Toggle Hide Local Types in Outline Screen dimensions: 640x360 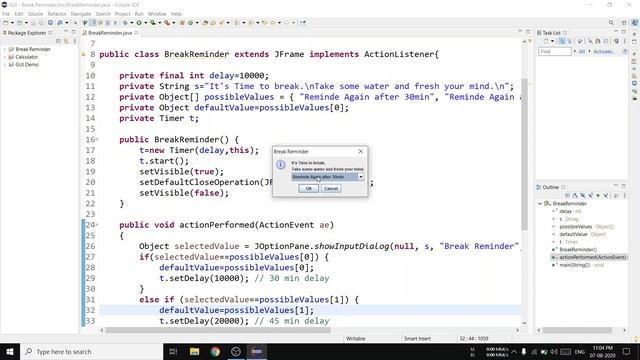(606, 195)
